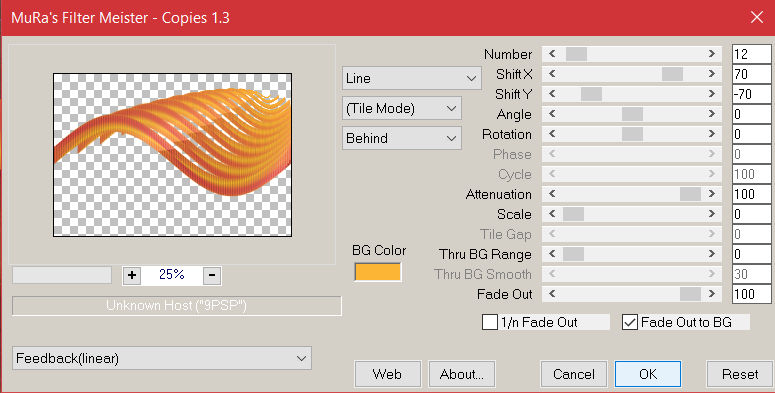Click the Angle value field
Screen dimensions: 775x393
point(751,114)
